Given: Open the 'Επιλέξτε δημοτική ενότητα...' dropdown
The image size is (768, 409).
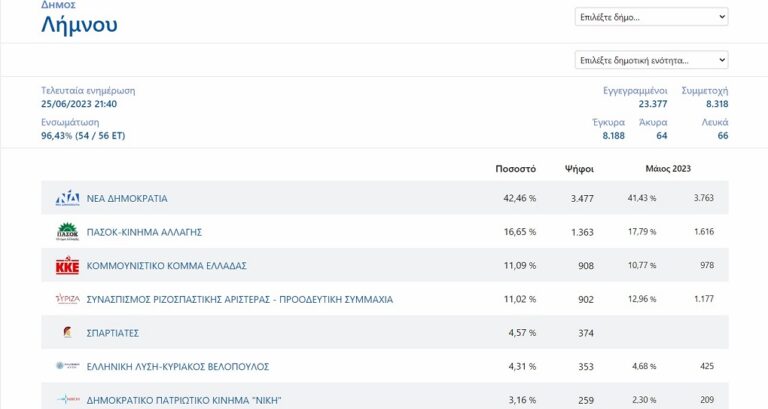Looking at the screenshot, I should (x=651, y=60).
